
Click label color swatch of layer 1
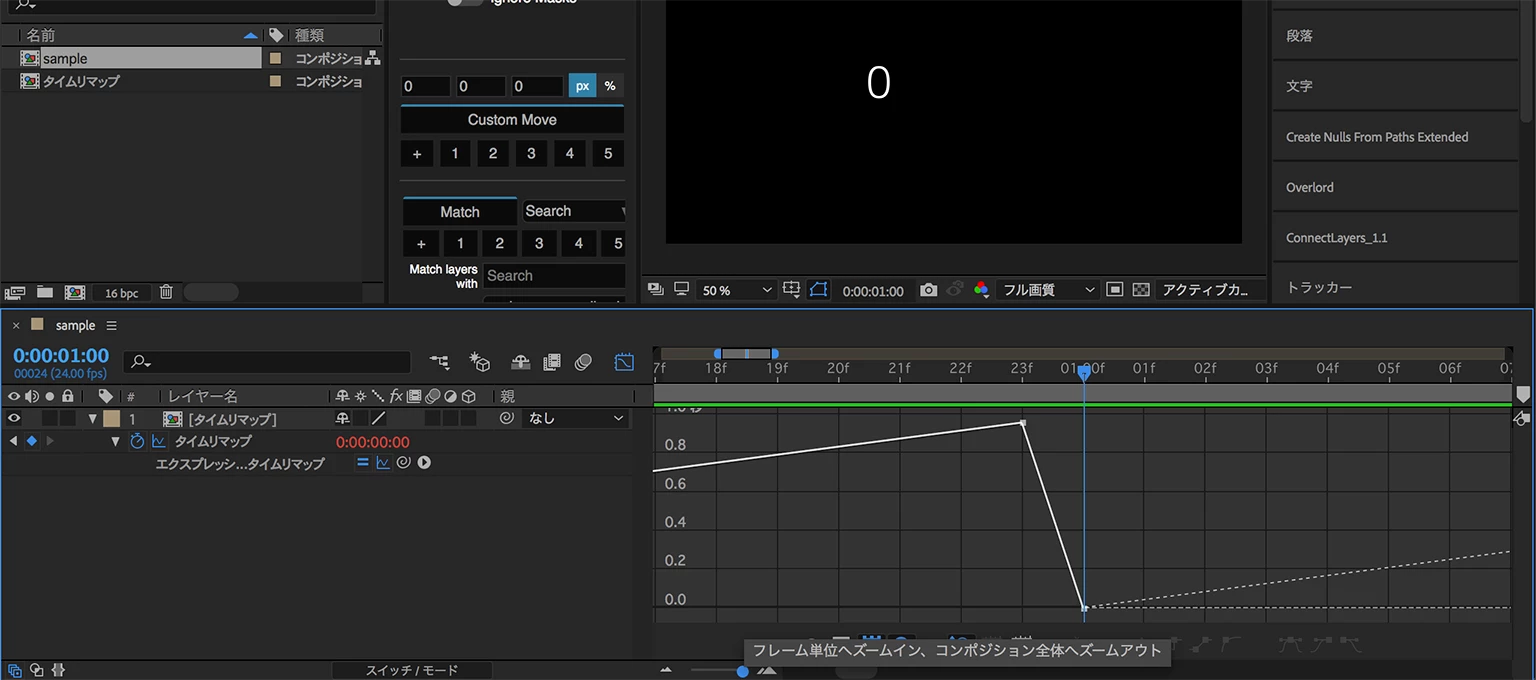[x=111, y=418]
